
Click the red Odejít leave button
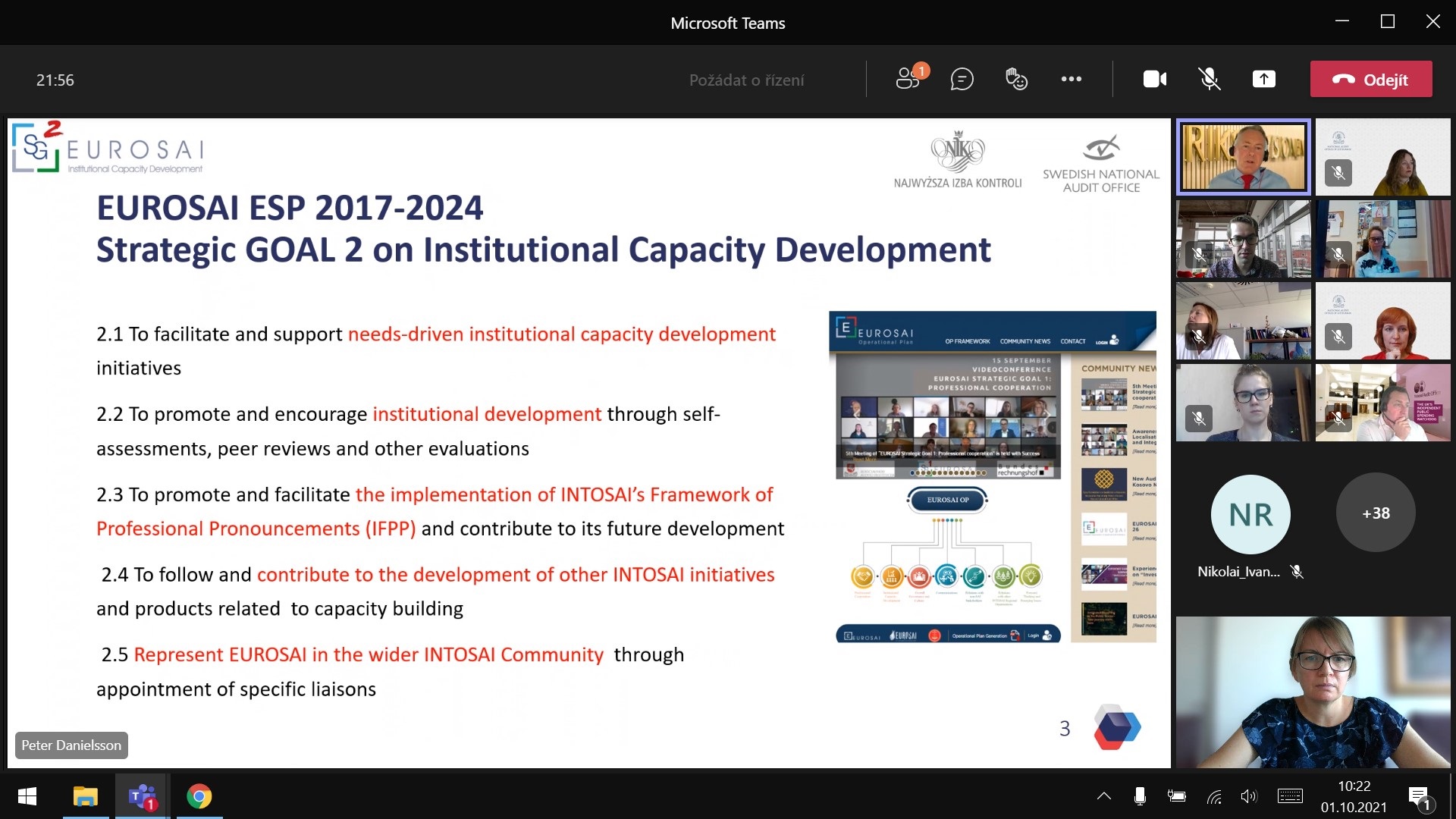point(1371,79)
